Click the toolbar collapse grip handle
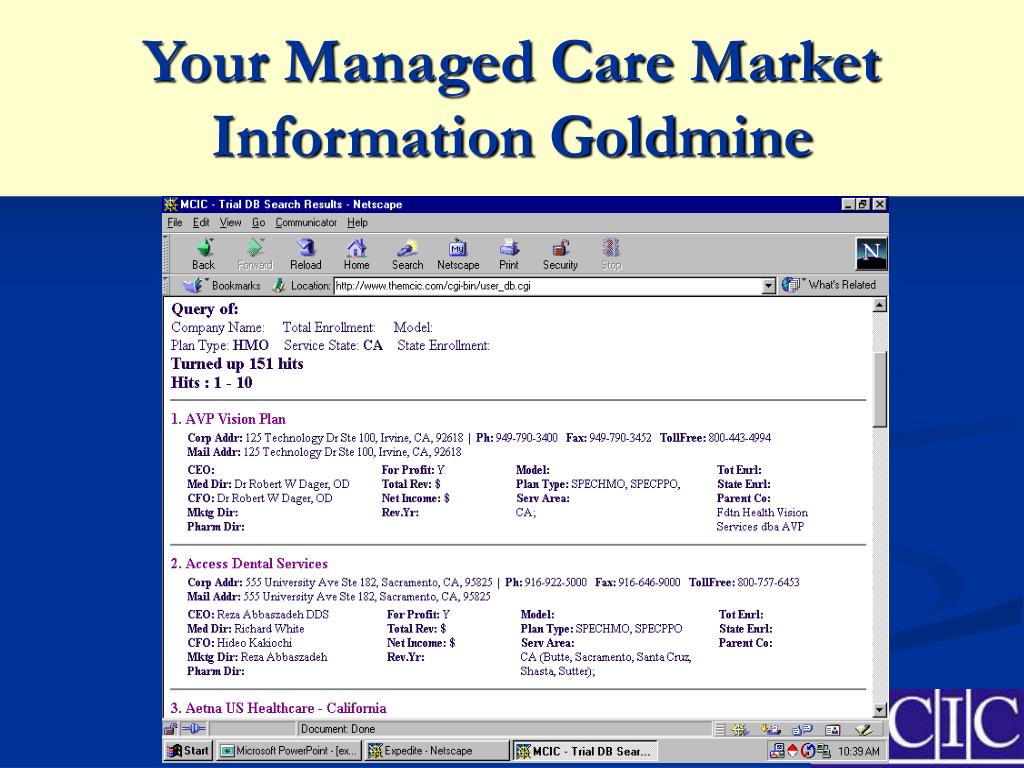Viewport: 1024px width, 768px height. point(167,253)
